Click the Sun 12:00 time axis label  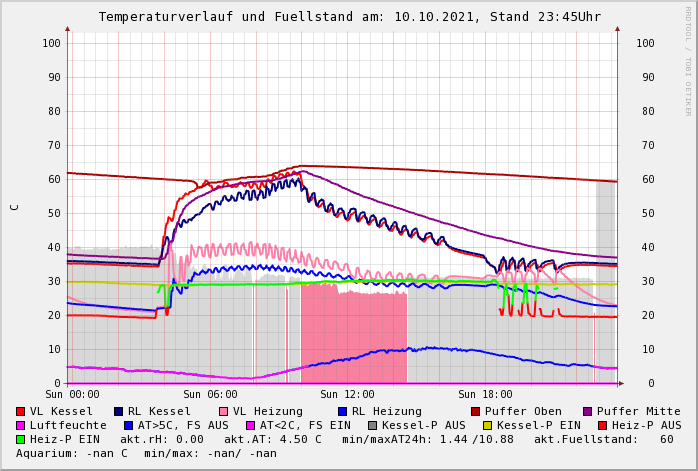(x=347, y=394)
